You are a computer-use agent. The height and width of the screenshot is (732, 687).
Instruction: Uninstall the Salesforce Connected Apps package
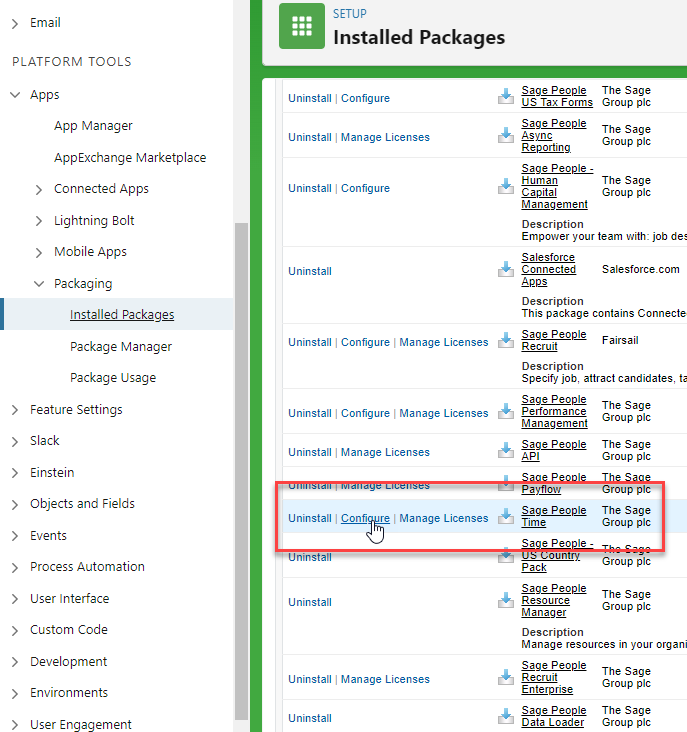pos(310,271)
